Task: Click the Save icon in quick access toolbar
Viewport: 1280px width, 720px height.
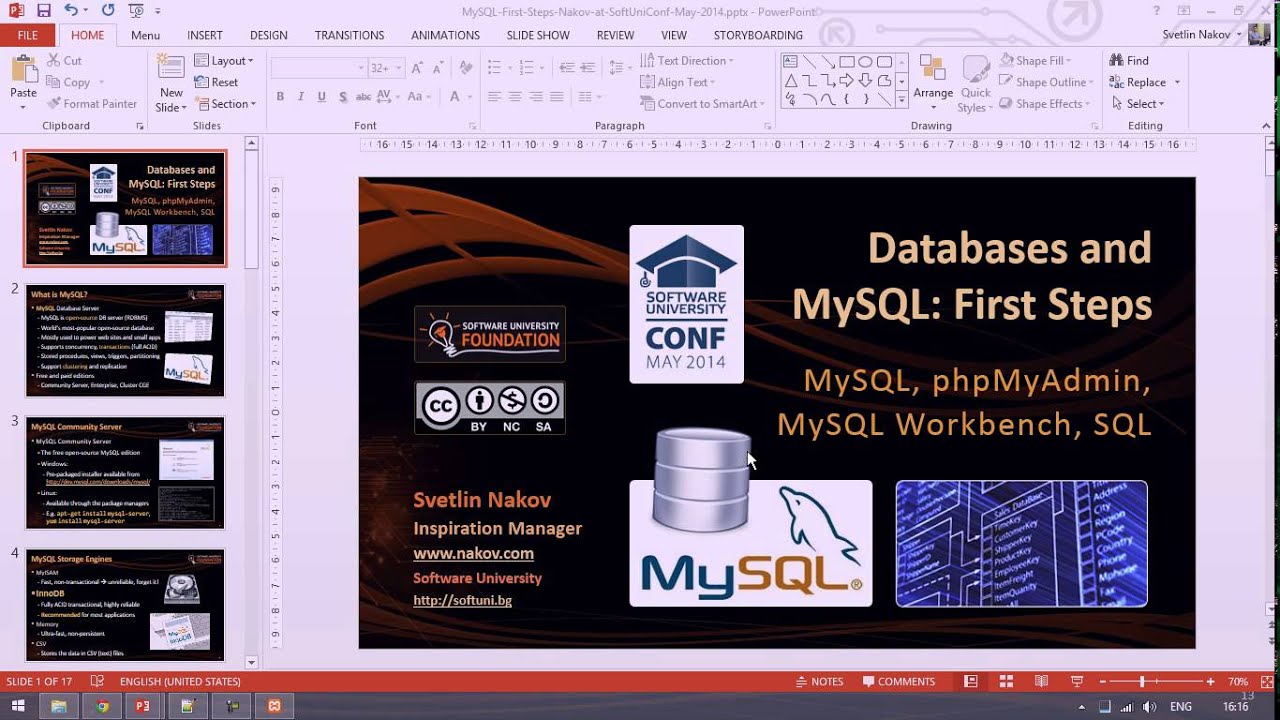Action: [x=43, y=10]
